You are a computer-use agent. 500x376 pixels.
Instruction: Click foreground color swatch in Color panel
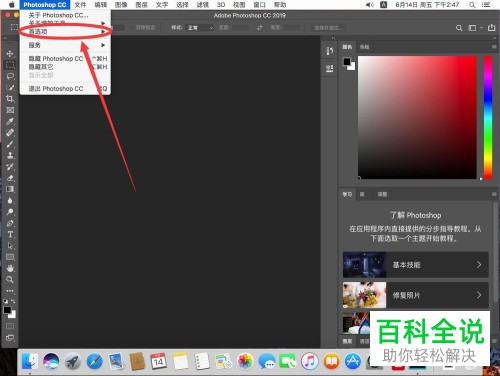[x=347, y=62]
